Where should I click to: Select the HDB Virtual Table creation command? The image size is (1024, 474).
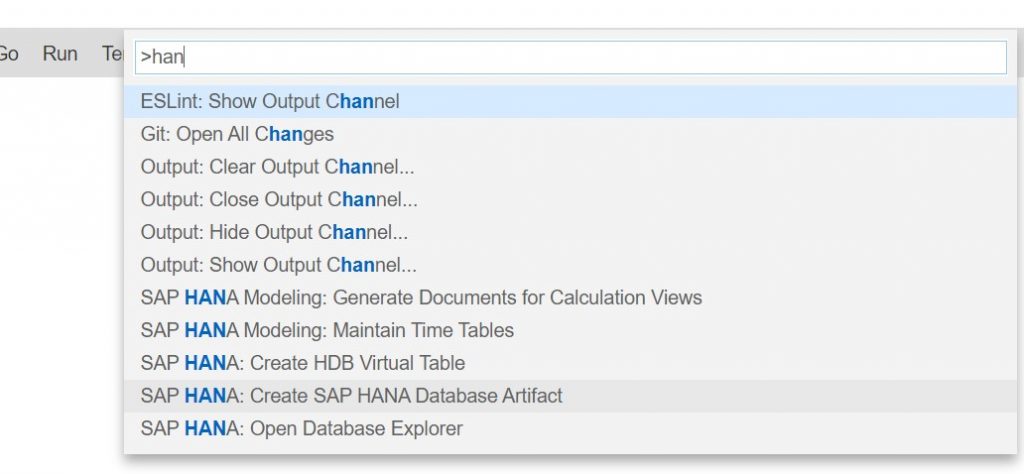tap(570, 362)
